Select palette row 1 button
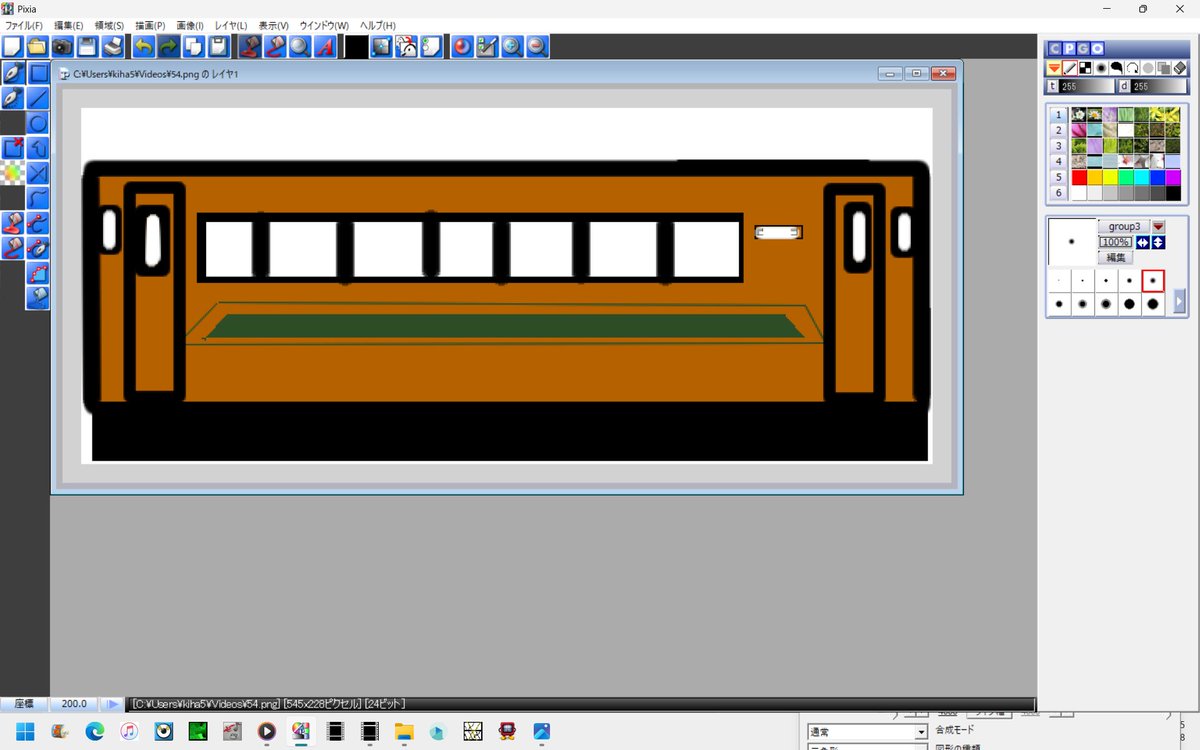 (x=1059, y=115)
